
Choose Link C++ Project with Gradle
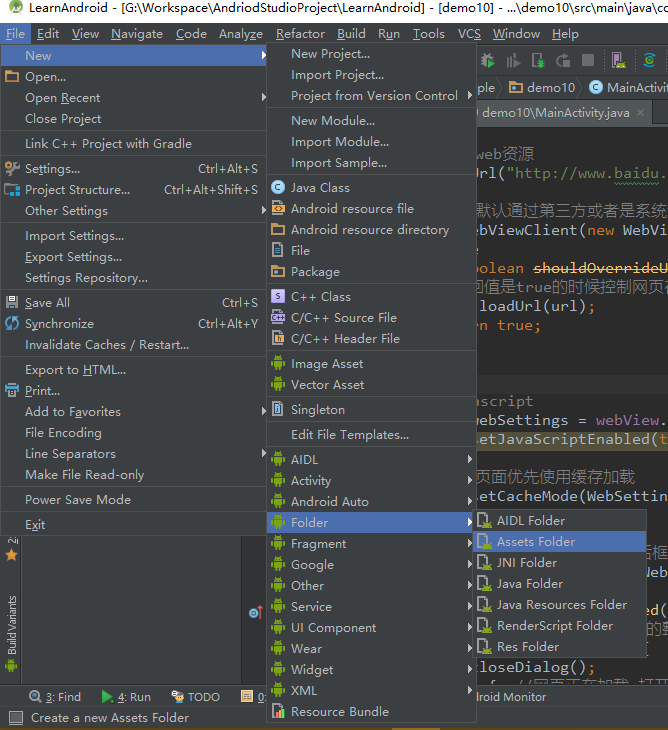point(133,143)
